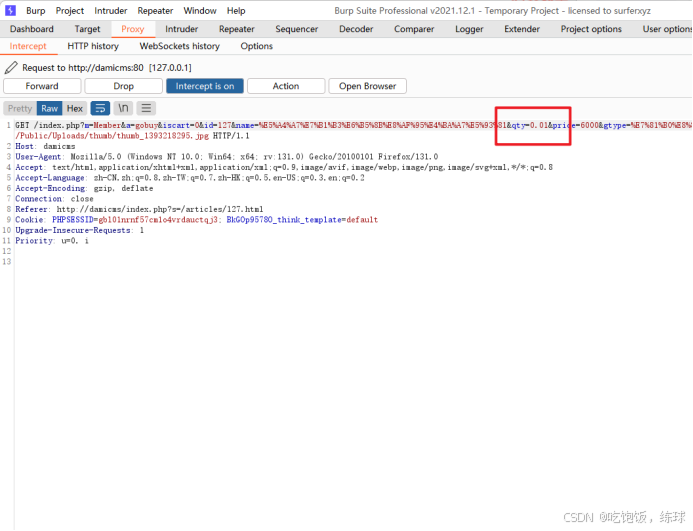Open the proxy Options sub-tab
The height and width of the screenshot is (531, 693).
[x=256, y=46]
